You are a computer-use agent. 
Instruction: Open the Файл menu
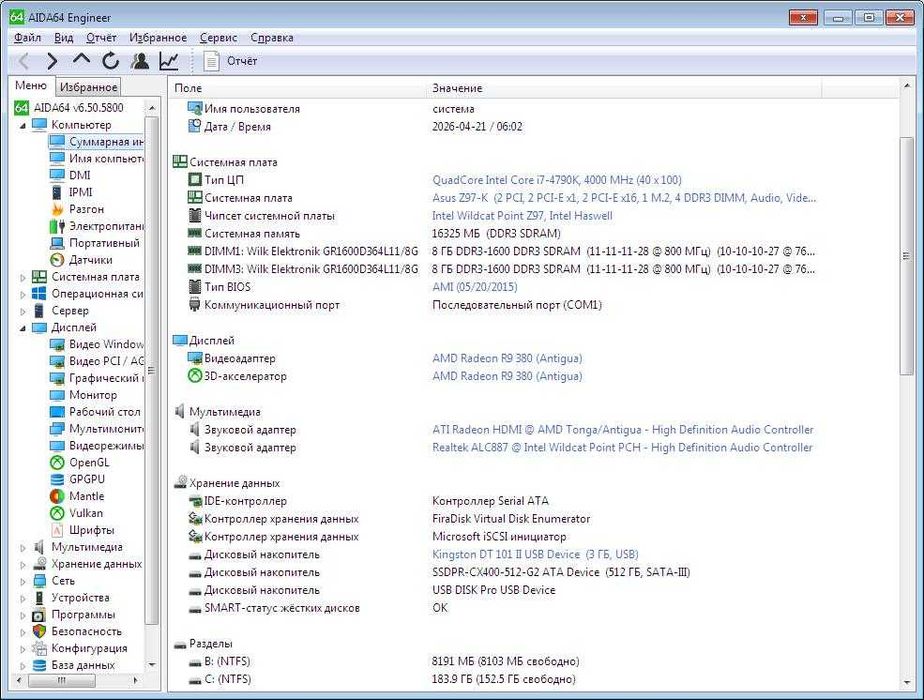(x=27, y=38)
